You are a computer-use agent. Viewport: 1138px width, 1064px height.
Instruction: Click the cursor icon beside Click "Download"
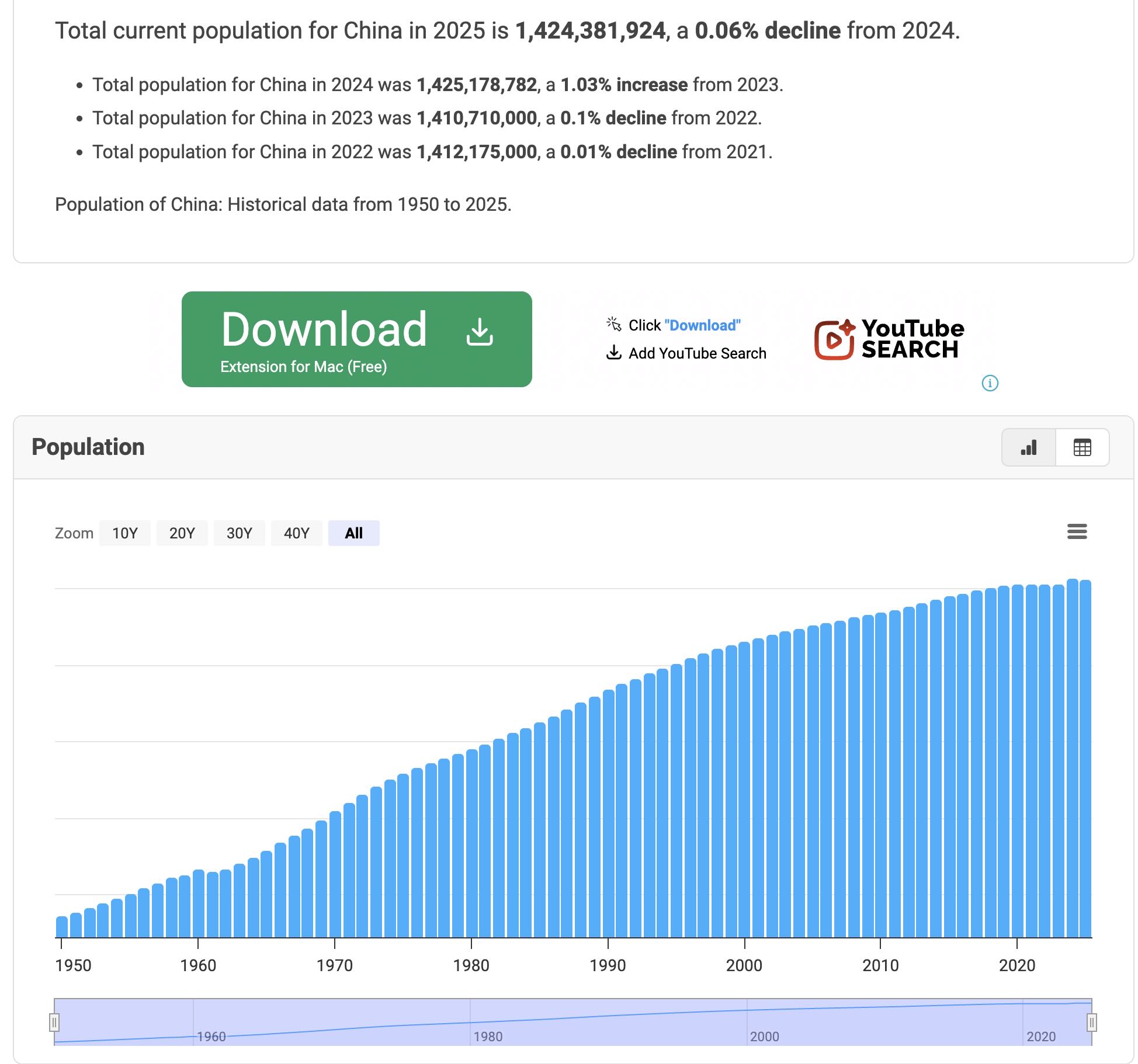point(613,324)
